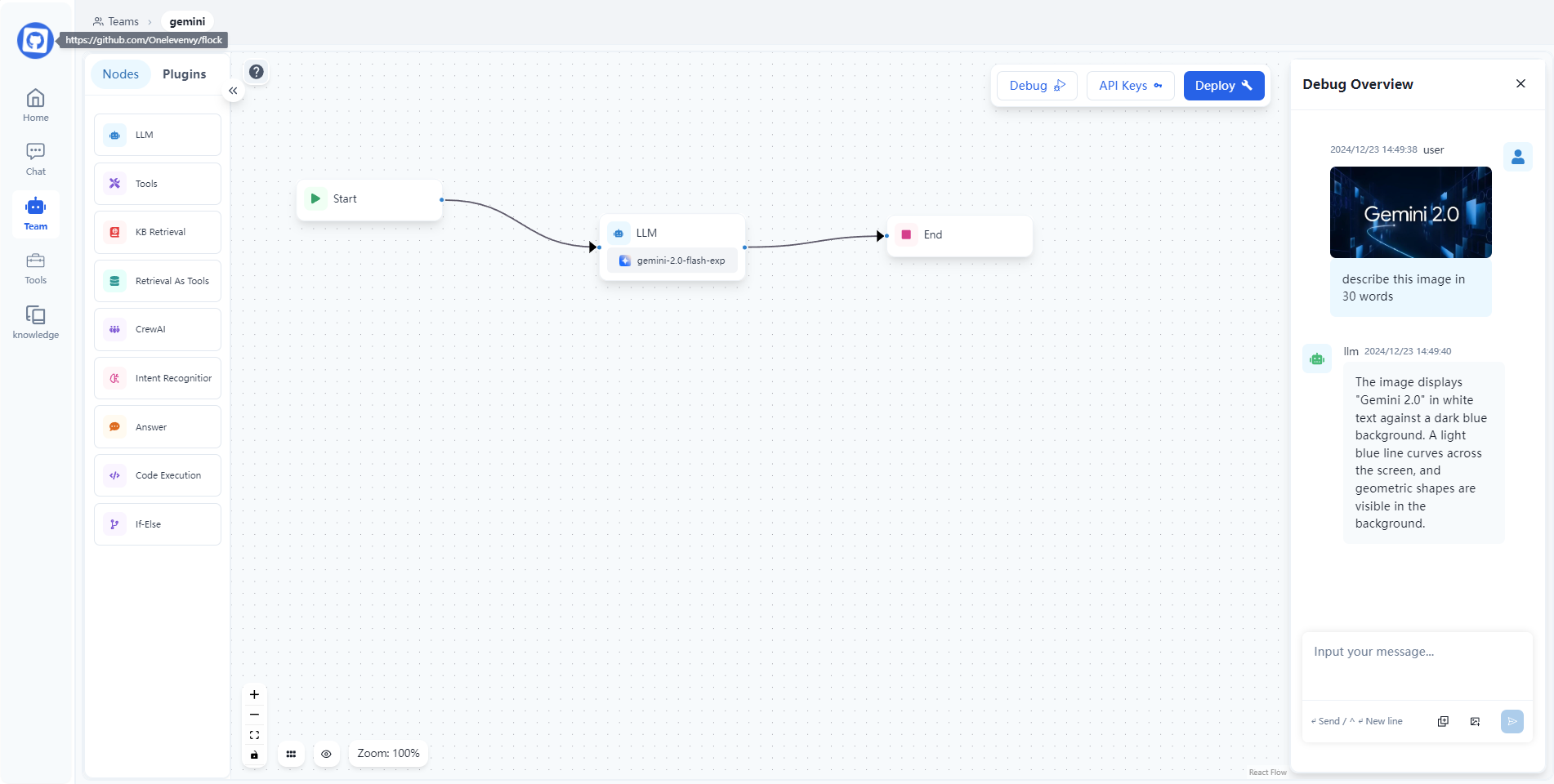Click the help question mark icon
1554x784 pixels.
coord(257,72)
